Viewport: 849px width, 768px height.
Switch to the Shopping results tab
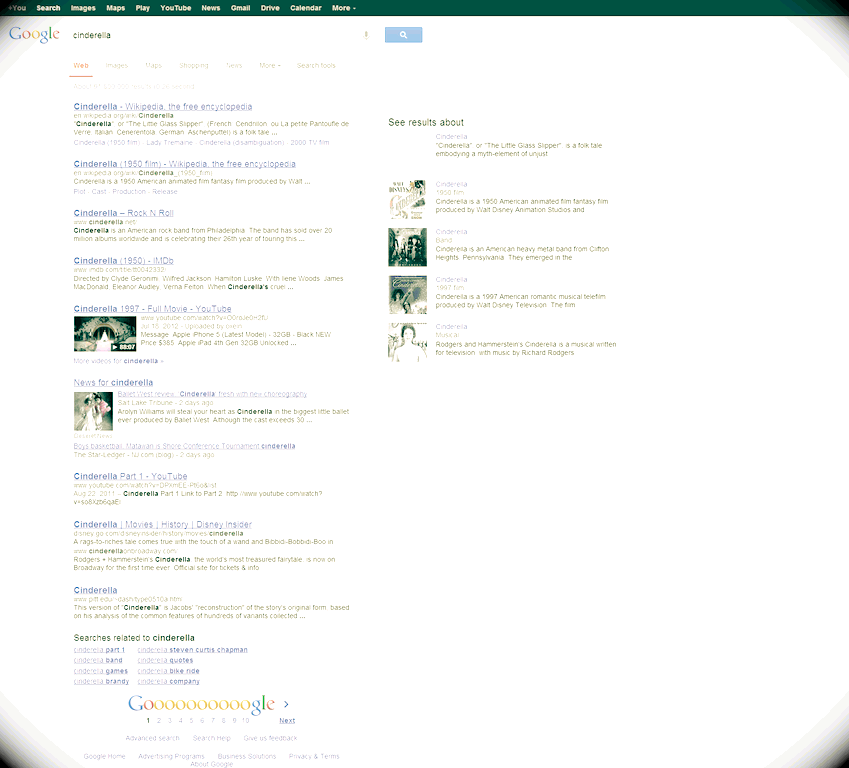194,66
